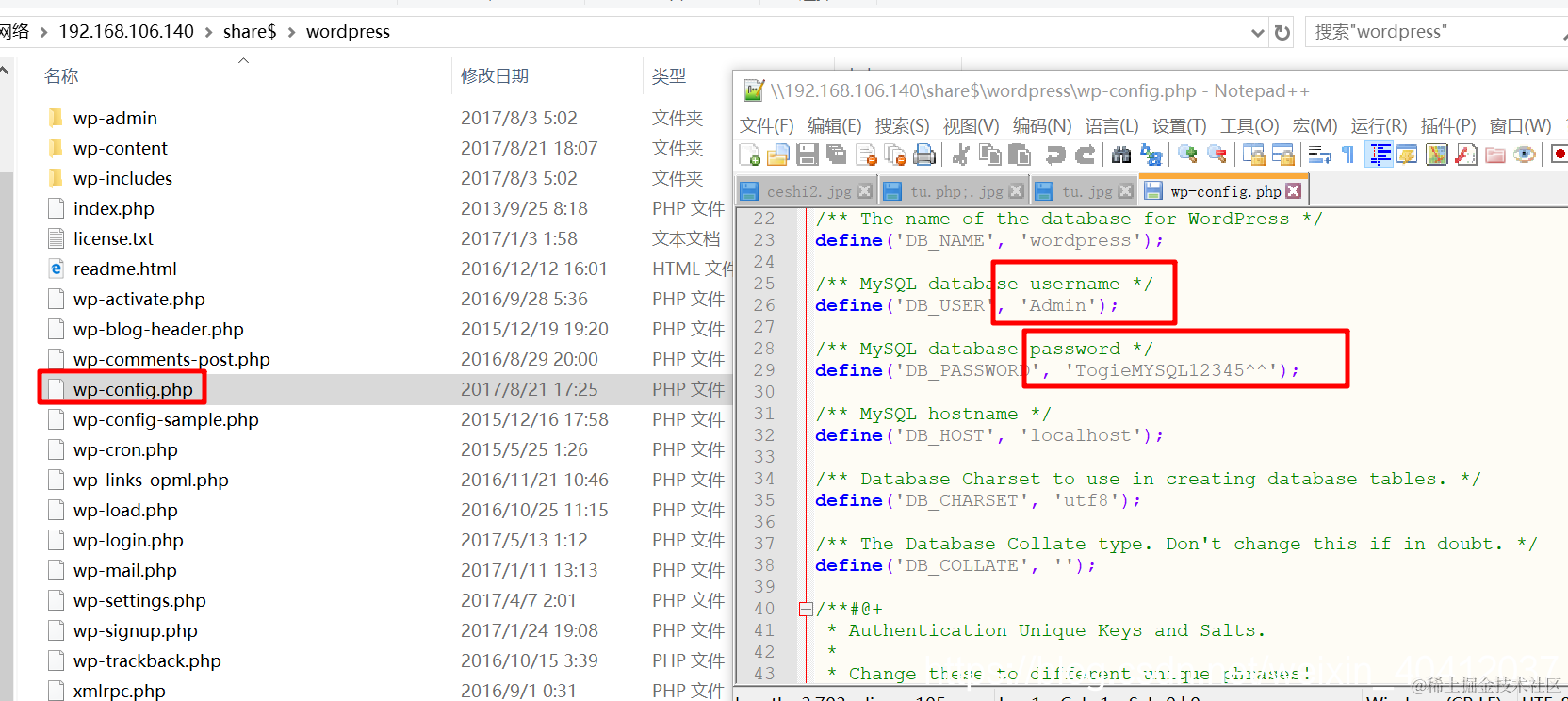Image resolution: width=1568 pixels, height=701 pixels.
Task: Click the Paste clipboard icon
Action: 1020,155
